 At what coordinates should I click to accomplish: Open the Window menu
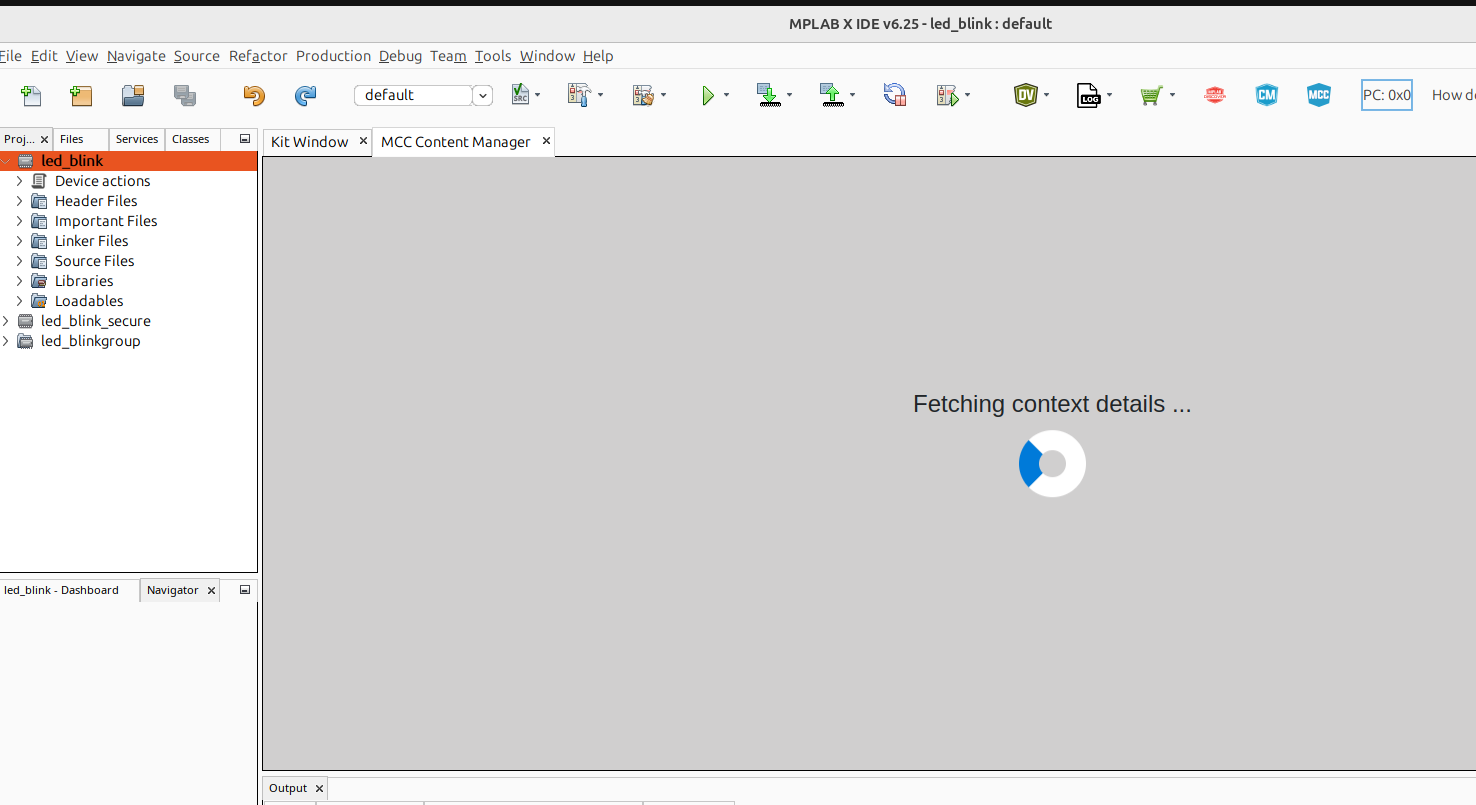(x=547, y=56)
